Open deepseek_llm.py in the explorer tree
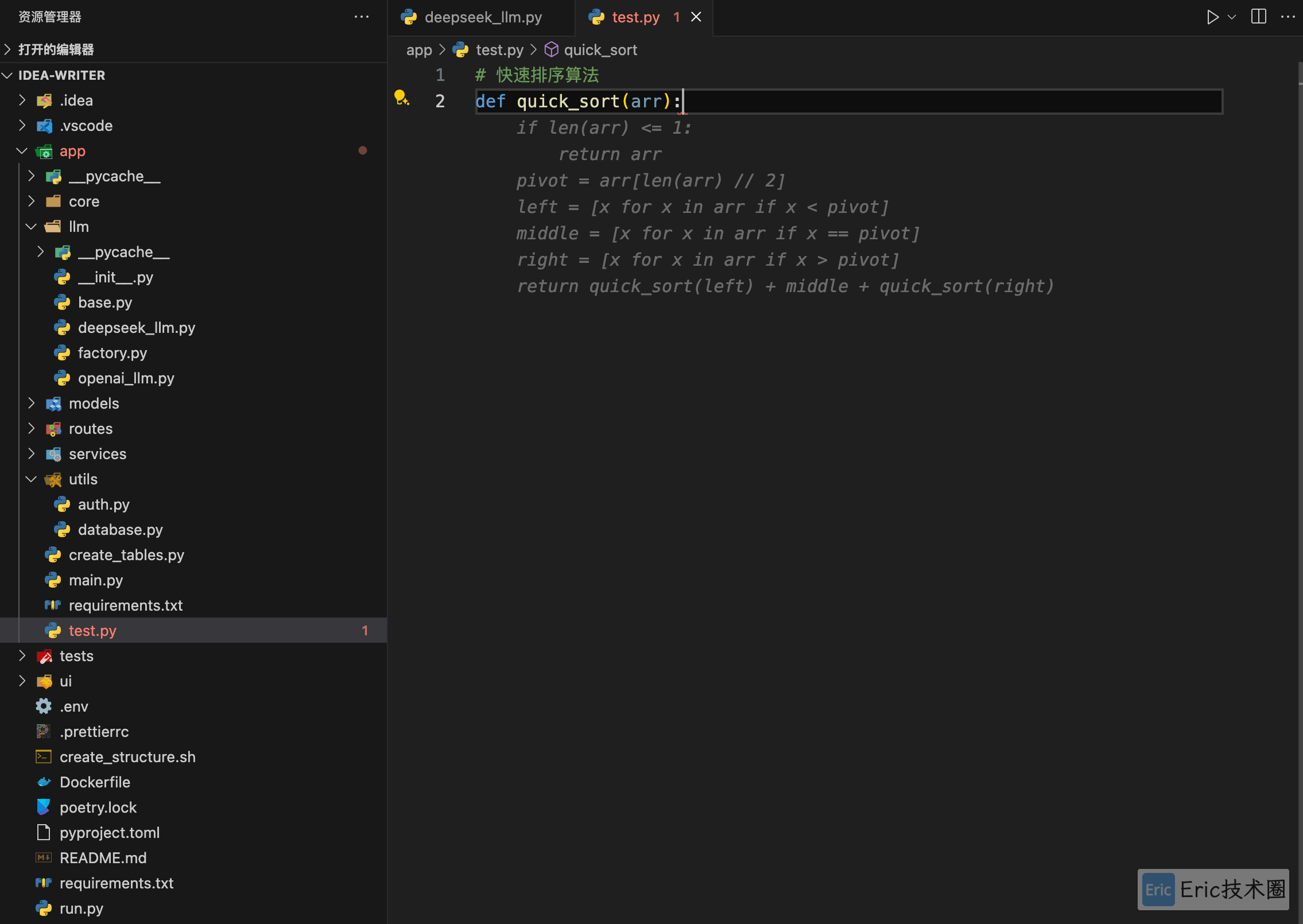1303x924 pixels. pos(193,328)
